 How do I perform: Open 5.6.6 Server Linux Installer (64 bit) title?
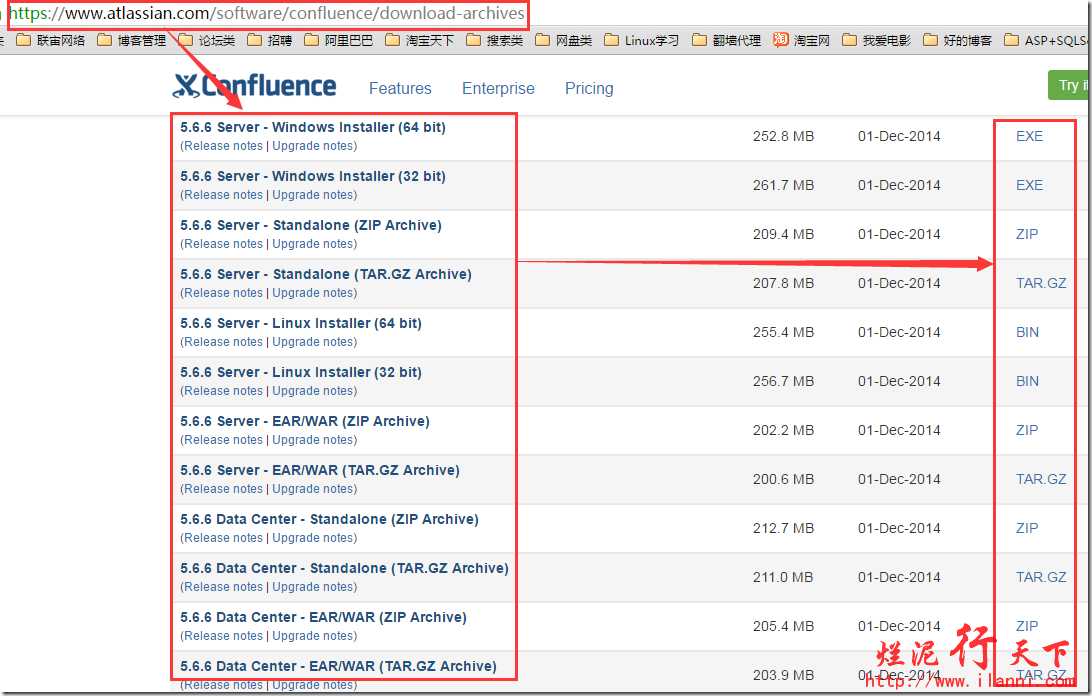(301, 323)
